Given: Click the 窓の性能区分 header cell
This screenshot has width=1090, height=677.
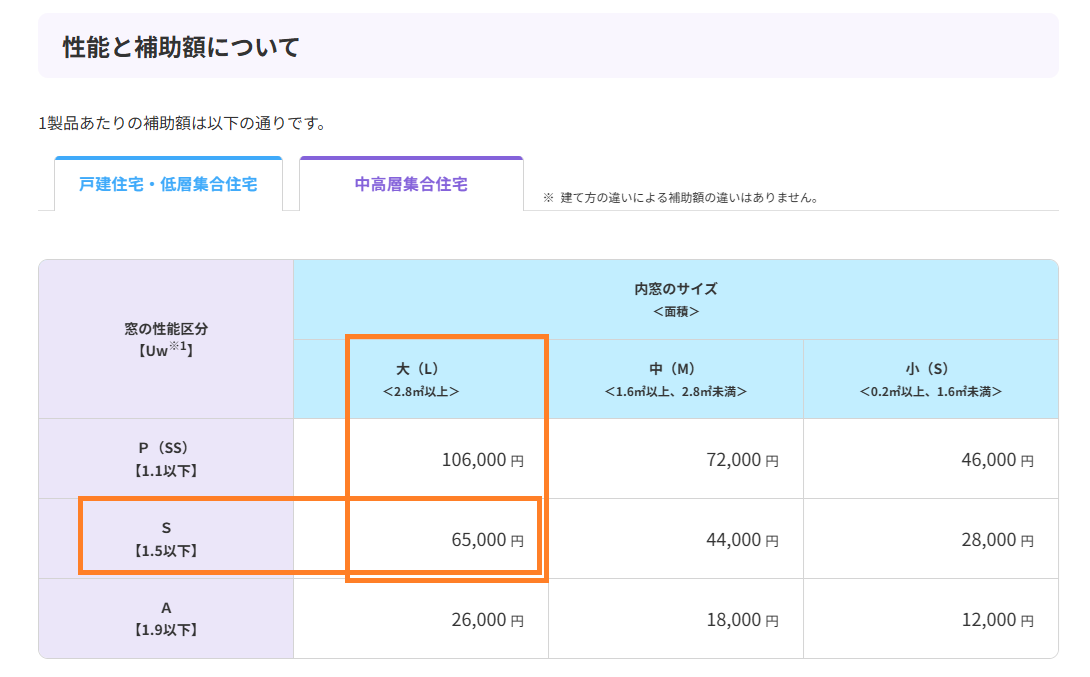Looking at the screenshot, I should (x=166, y=339).
